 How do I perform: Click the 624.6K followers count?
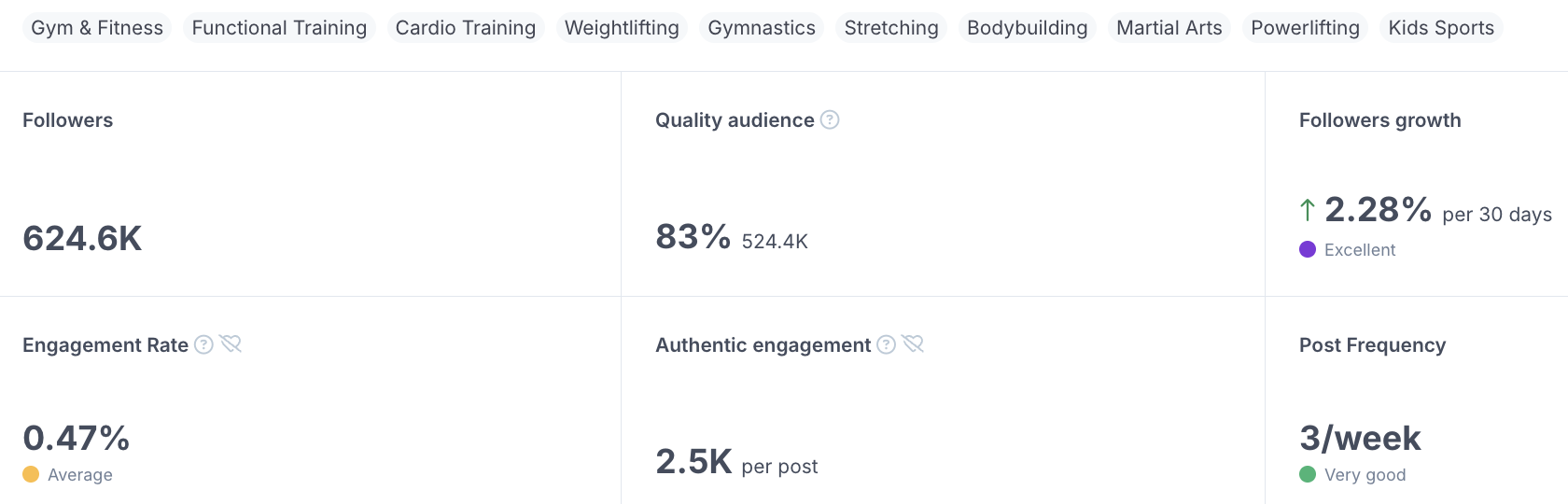pos(82,239)
